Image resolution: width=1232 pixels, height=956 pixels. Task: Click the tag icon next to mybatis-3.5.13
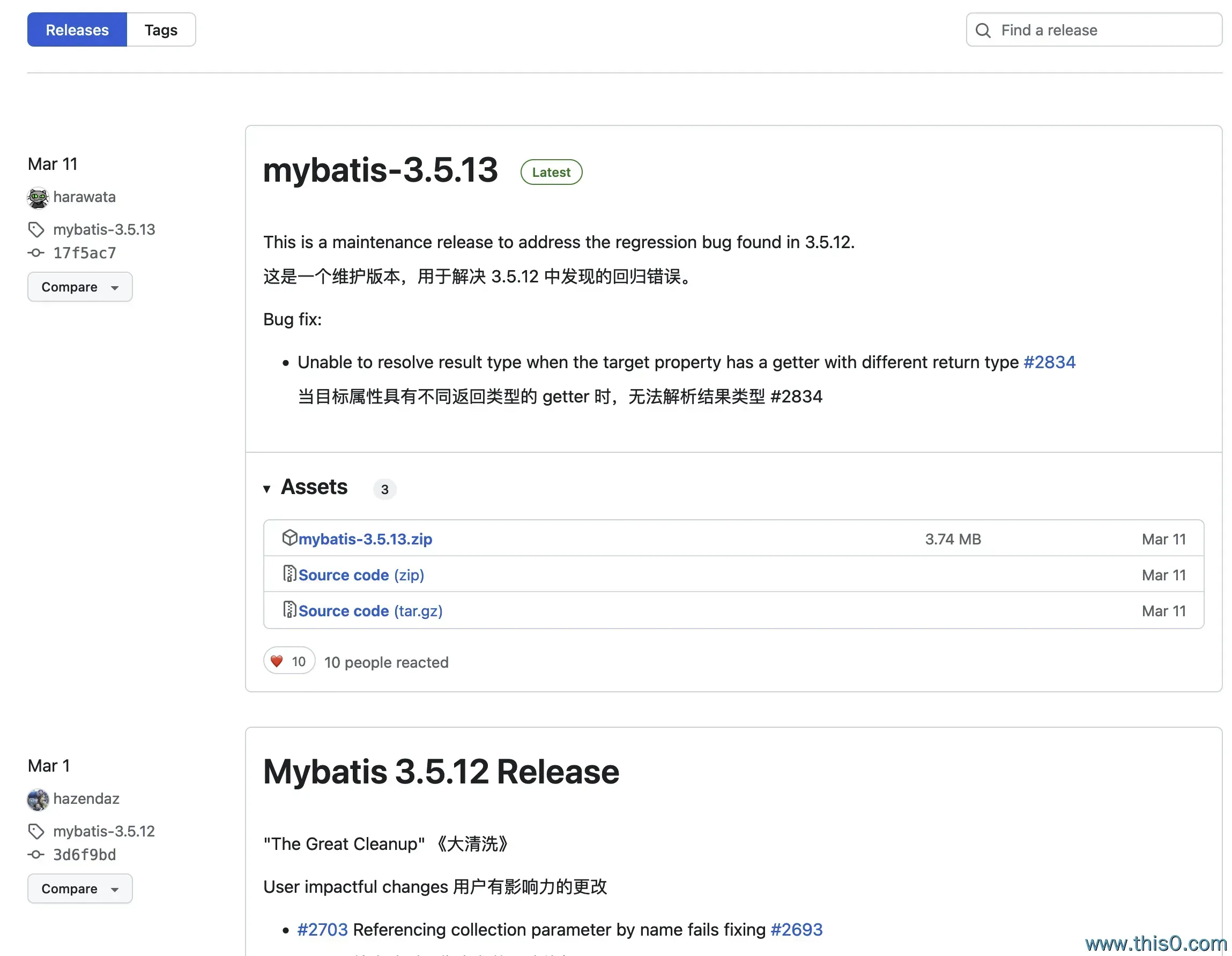coord(36,229)
